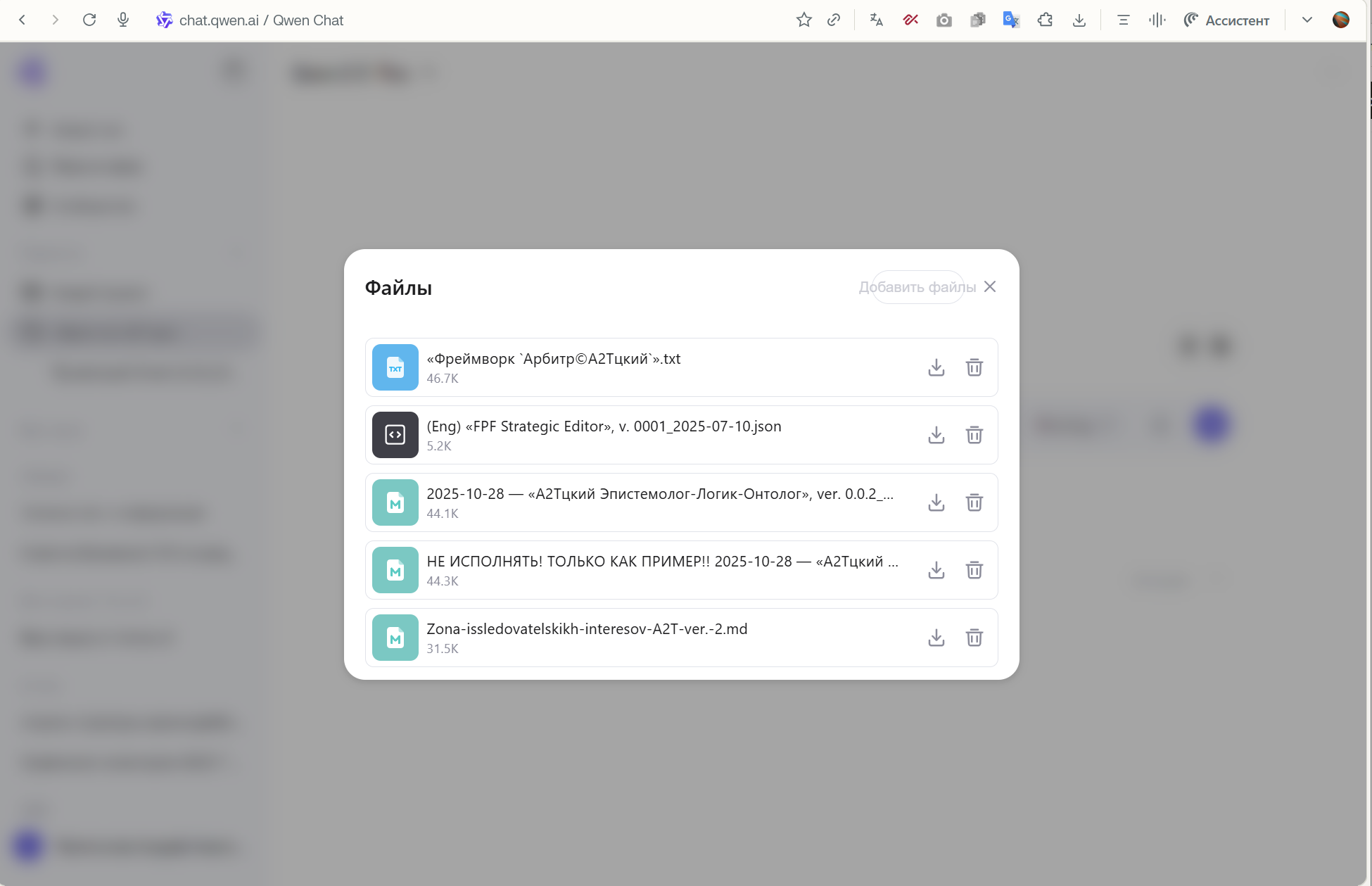
Task: Open browser translate page icon
Action: point(876,20)
